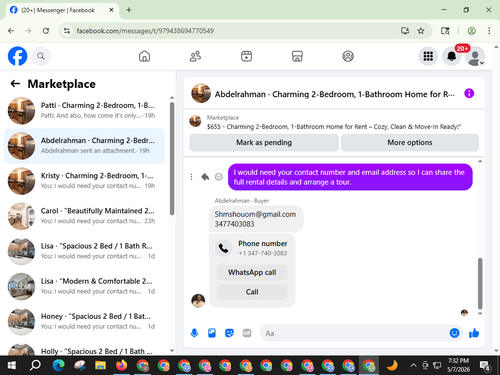Image resolution: width=500 pixels, height=375 pixels.
Task: Open File Explorer from taskbar
Action: 100,366
